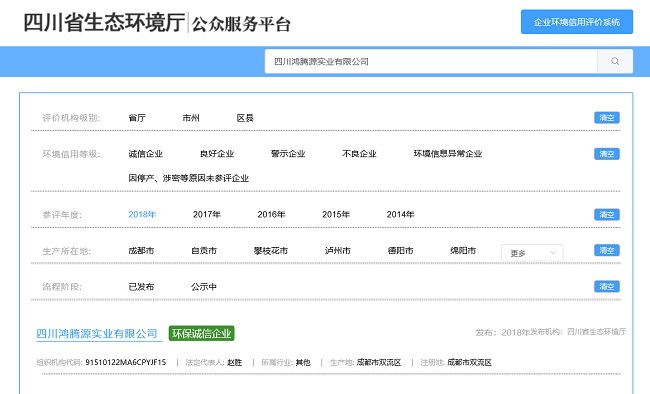Select the 2018年 year filter
The width and height of the screenshot is (650, 394).
click(x=142, y=214)
